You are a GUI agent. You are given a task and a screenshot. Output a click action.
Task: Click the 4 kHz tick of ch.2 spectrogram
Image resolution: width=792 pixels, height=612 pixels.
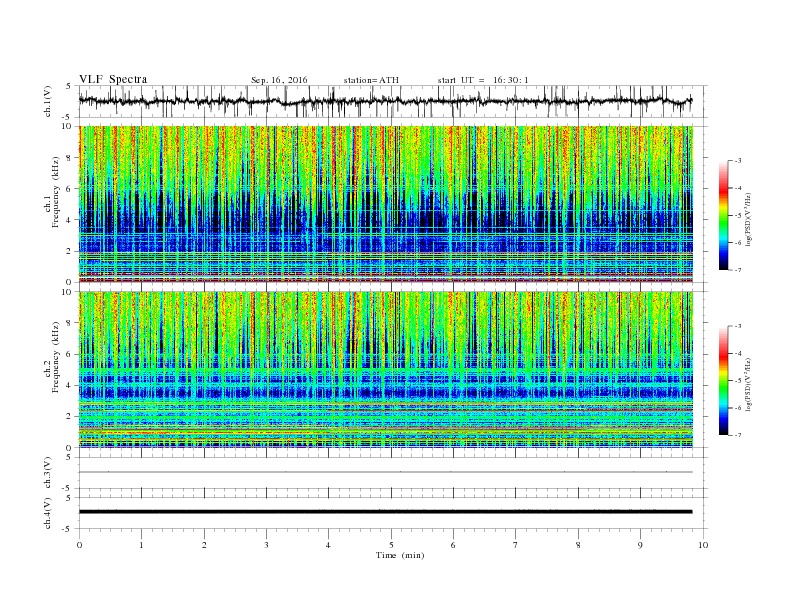(x=70, y=386)
